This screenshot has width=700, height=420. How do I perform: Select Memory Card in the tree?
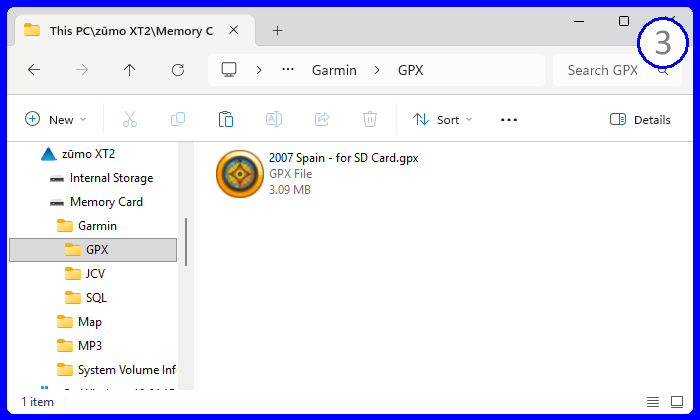point(106,202)
